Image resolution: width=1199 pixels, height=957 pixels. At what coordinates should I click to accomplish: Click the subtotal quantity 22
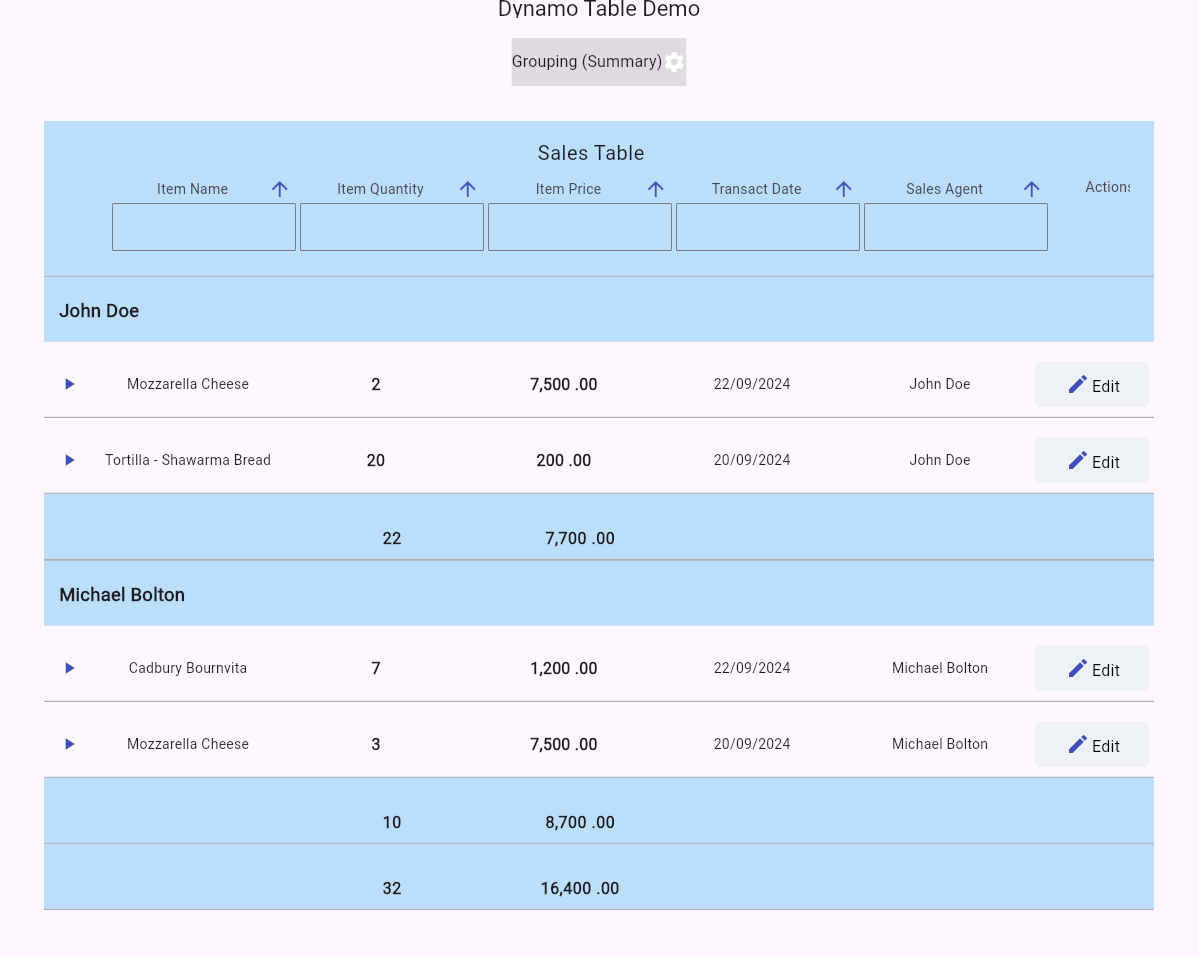(x=392, y=539)
